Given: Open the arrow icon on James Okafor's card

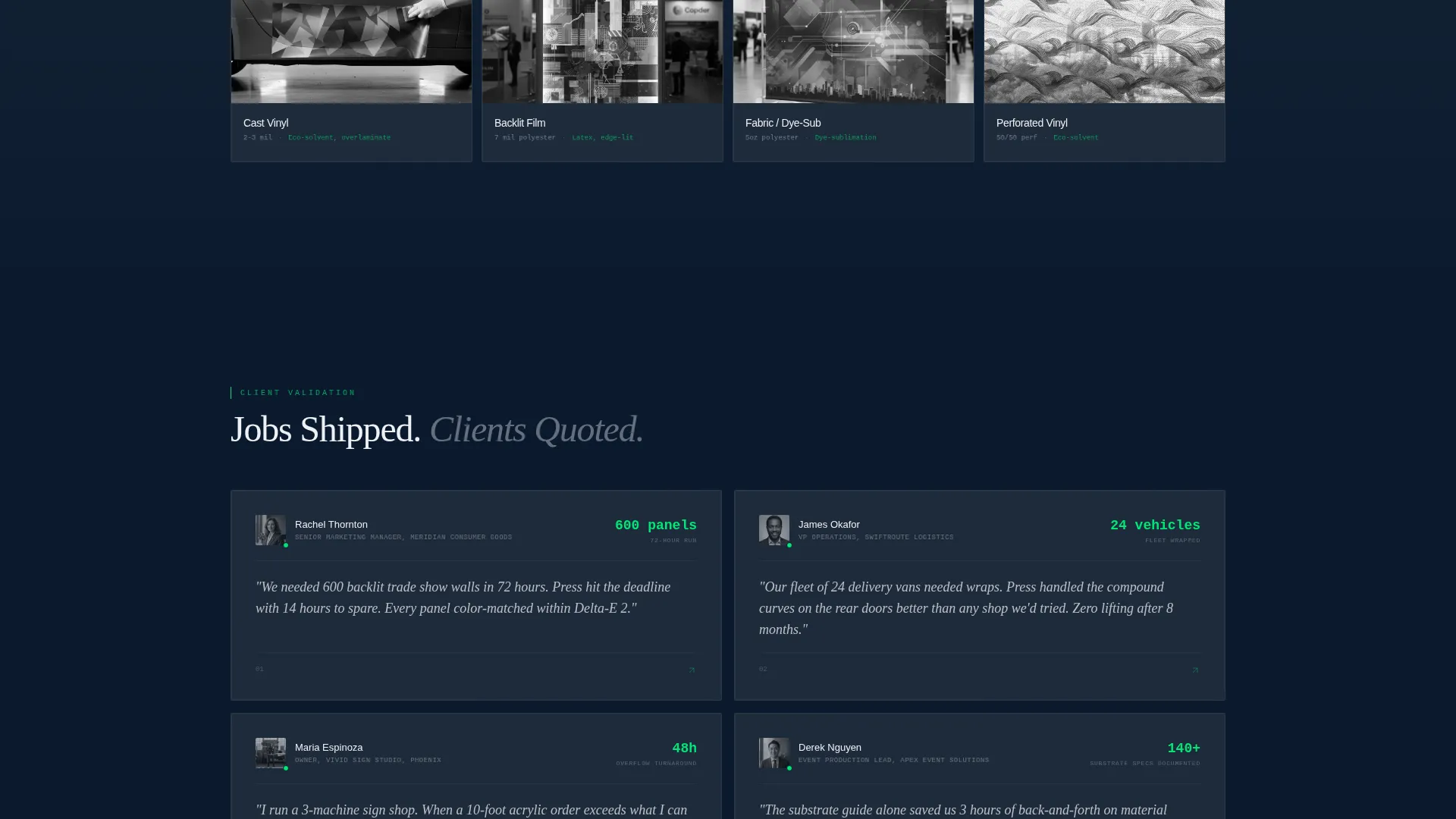Looking at the screenshot, I should click(x=1195, y=670).
